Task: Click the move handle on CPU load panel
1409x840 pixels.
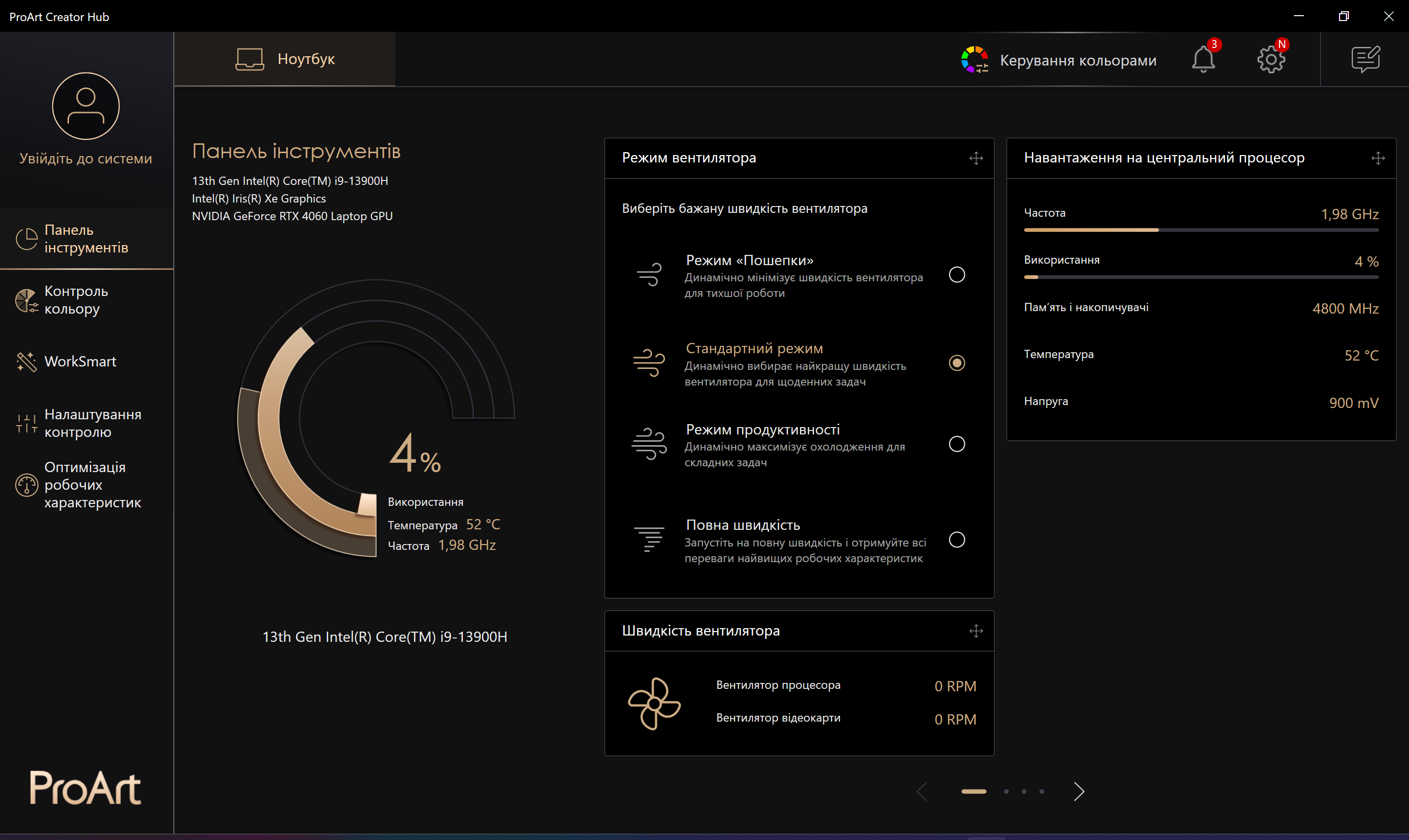Action: click(x=1378, y=158)
